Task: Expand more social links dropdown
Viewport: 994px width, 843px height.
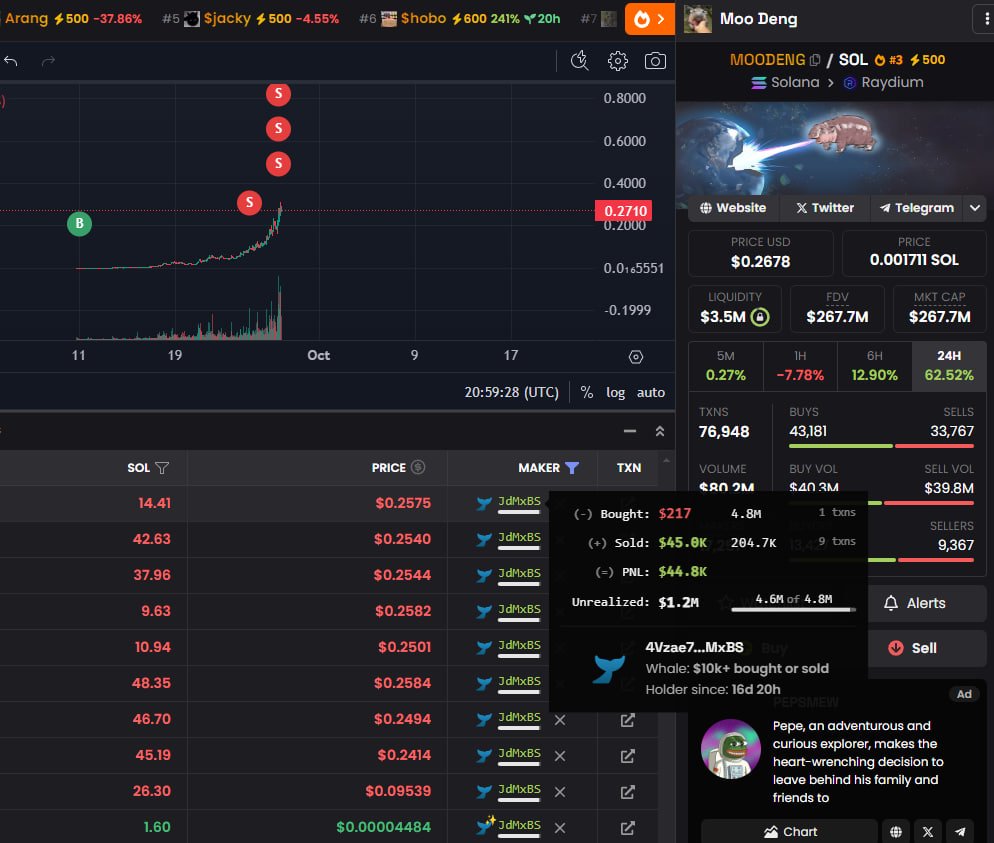Action: pyautogui.click(x=975, y=208)
